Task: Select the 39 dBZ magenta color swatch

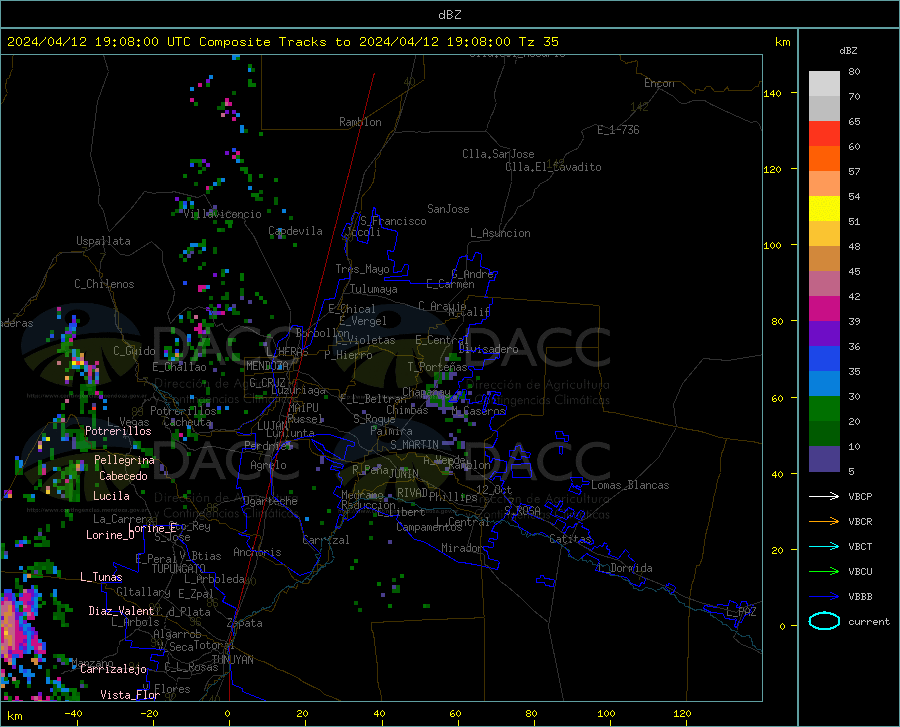Action: coord(824,309)
